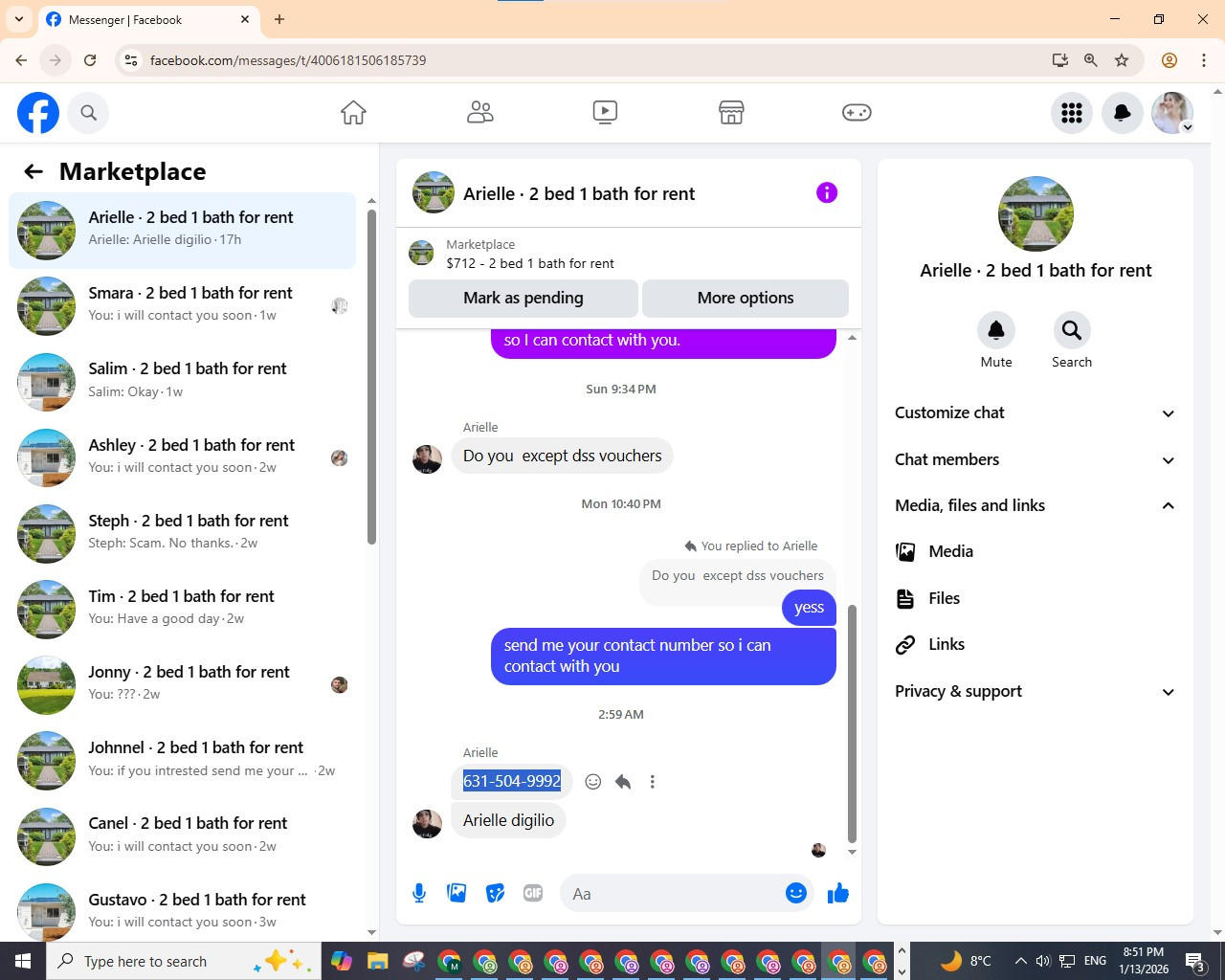This screenshot has width=1225, height=980.
Task: Open File Explorer from the taskbar
Action: [x=377, y=961]
